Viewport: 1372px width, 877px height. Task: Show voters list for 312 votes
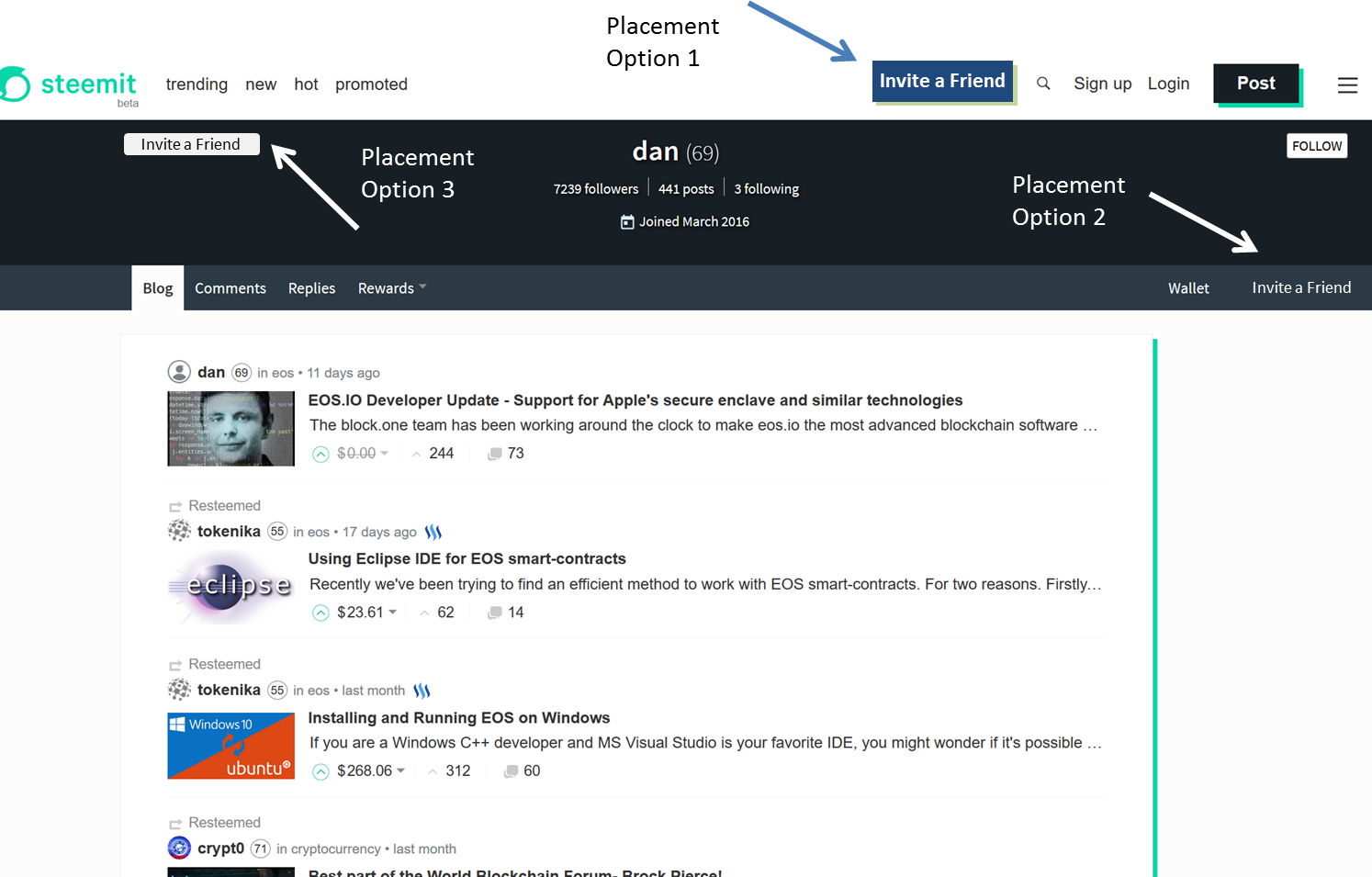[457, 771]
